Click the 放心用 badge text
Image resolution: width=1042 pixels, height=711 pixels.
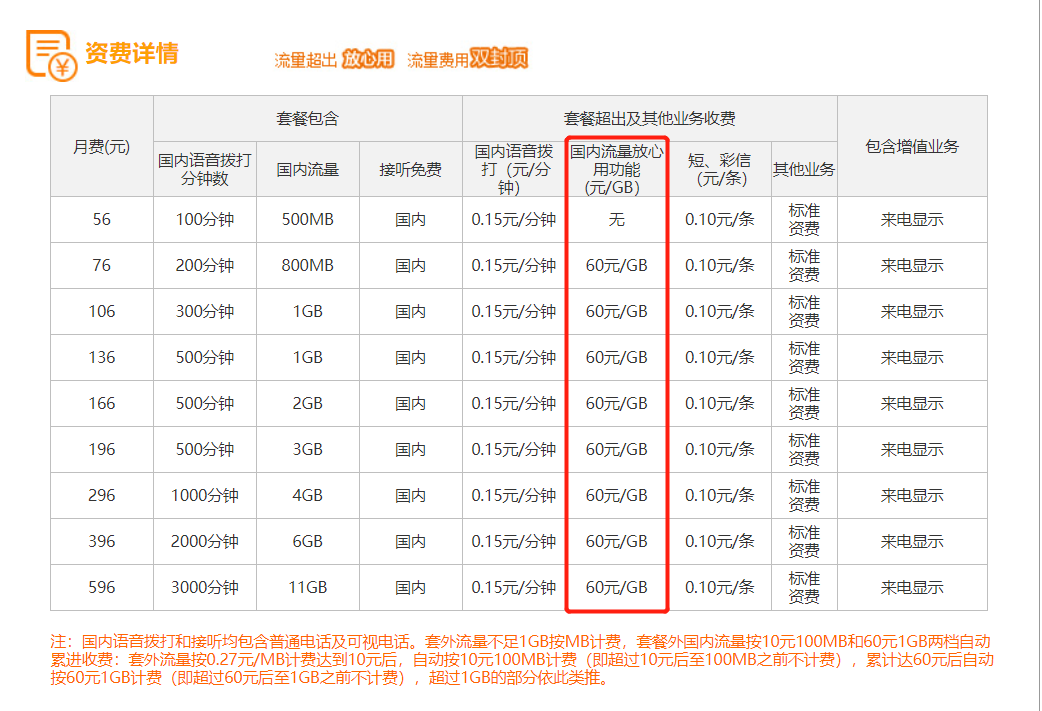click(368, 59)
